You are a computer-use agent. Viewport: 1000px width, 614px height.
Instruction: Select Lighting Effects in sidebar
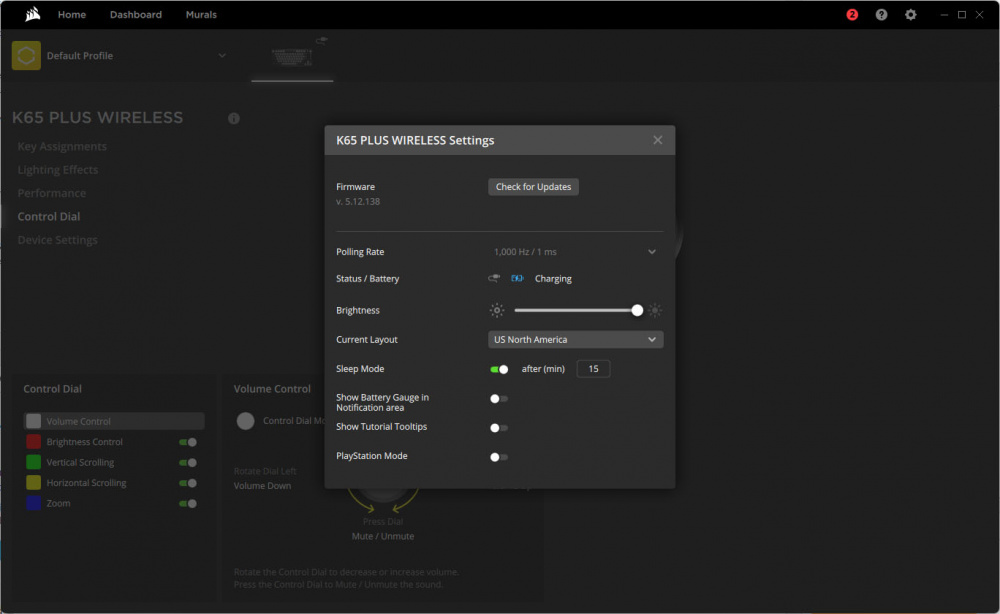(x=57, y=170)
